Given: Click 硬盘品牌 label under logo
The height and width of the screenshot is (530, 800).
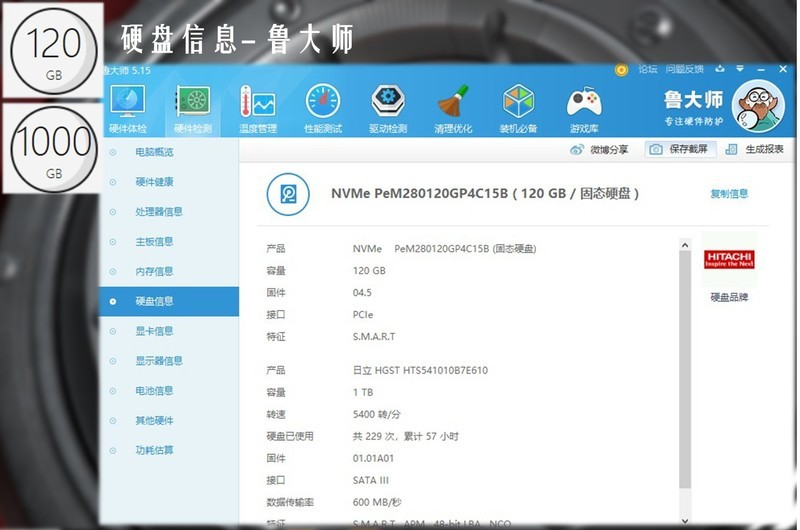Looking at the screenshot, I should click(x=729, y=297).
